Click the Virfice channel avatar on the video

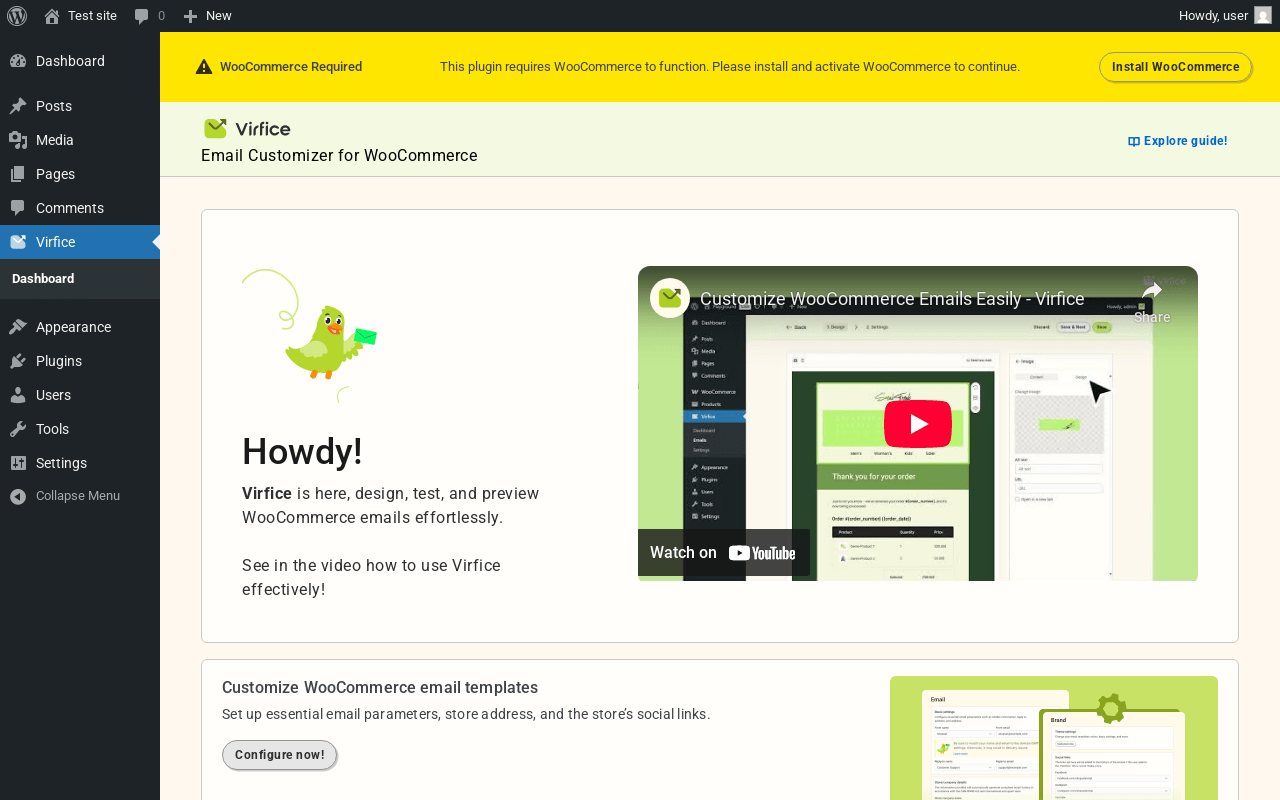670,298
